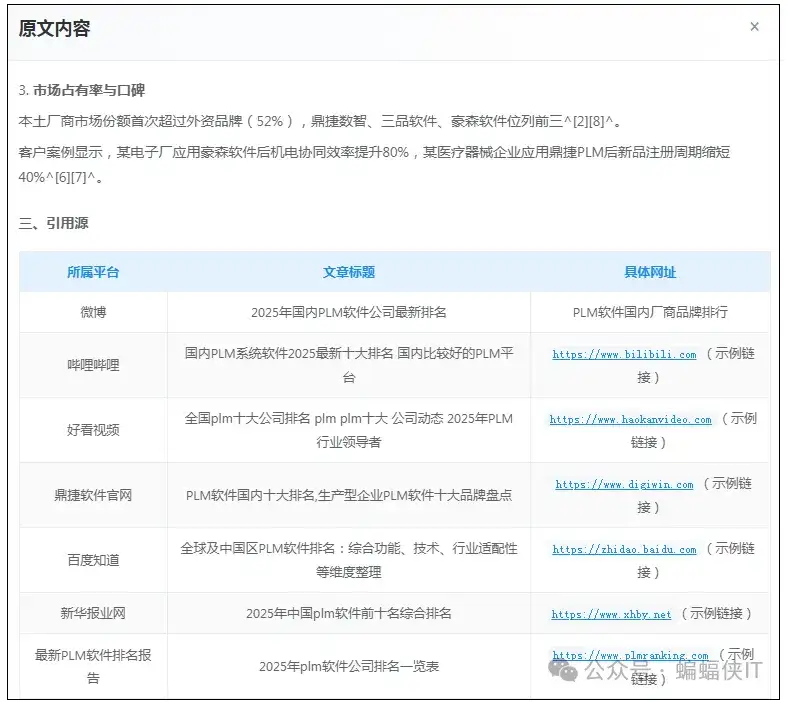788x702 pixels.
Task: Click heading 市场占有率与口碑
Action: point(89,90)
